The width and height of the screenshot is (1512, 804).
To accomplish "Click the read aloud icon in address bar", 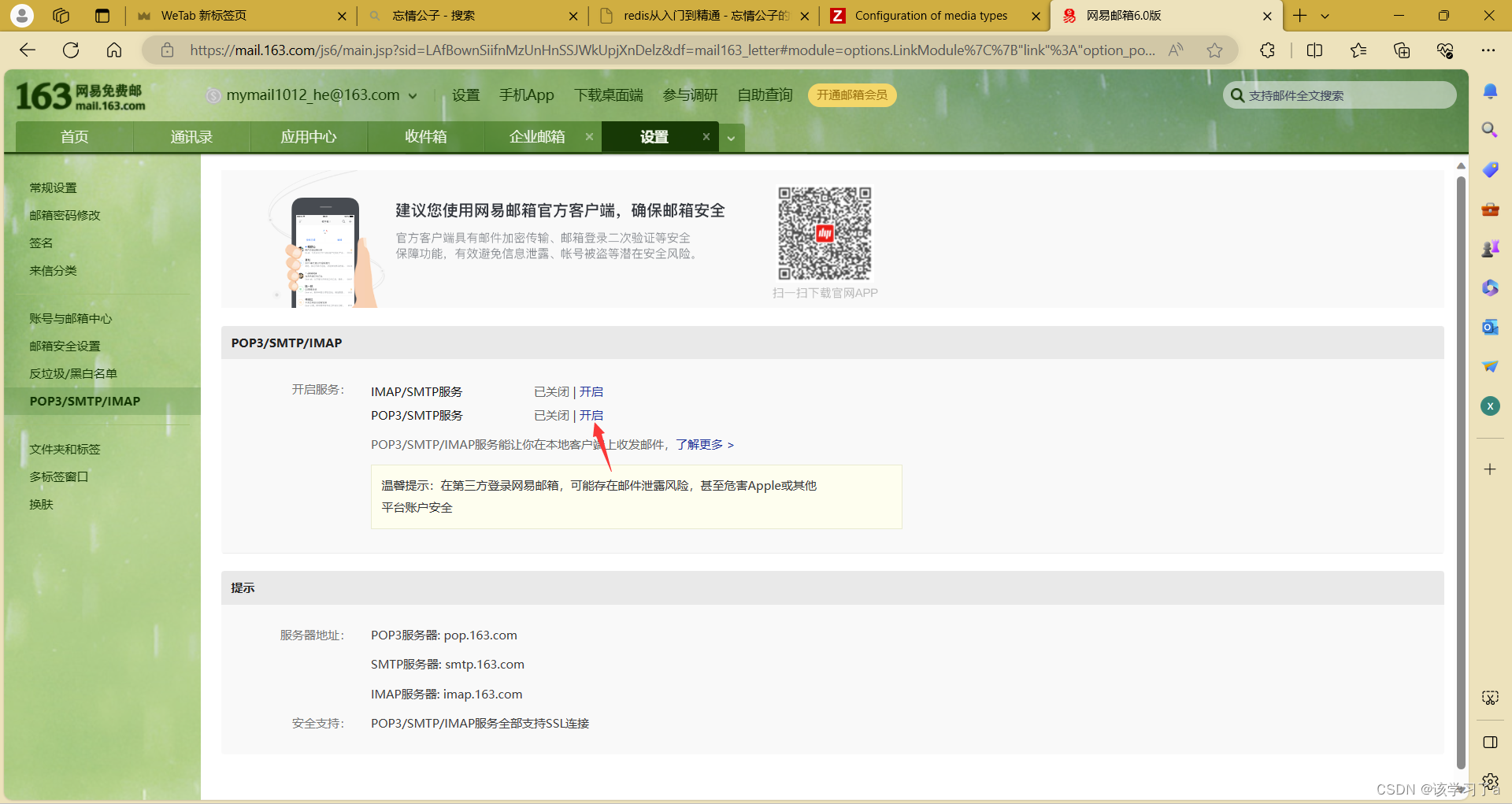I will (1176, 50).
